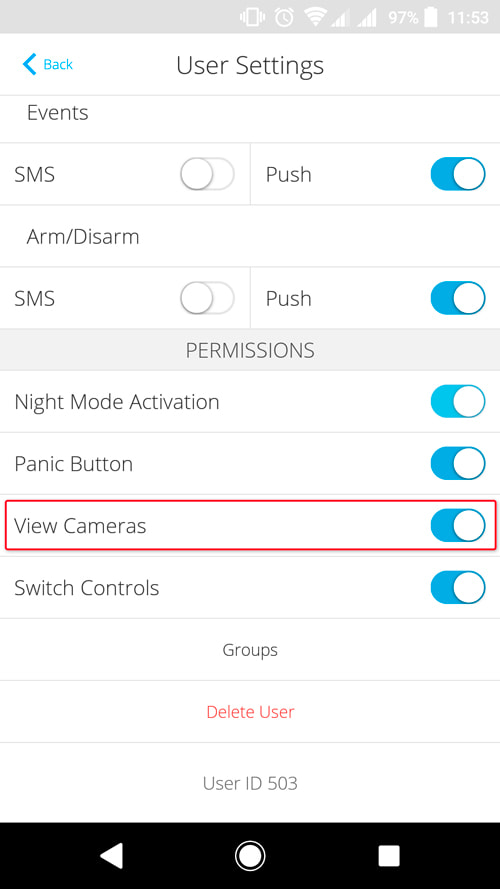Open the Groups option
This screenshot has height=889, width=500.
250,650
